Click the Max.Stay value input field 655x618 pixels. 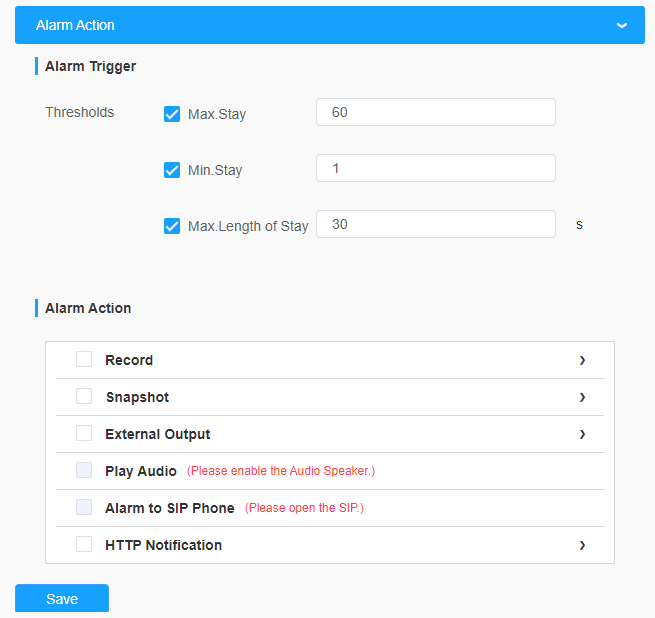[435, 112]
